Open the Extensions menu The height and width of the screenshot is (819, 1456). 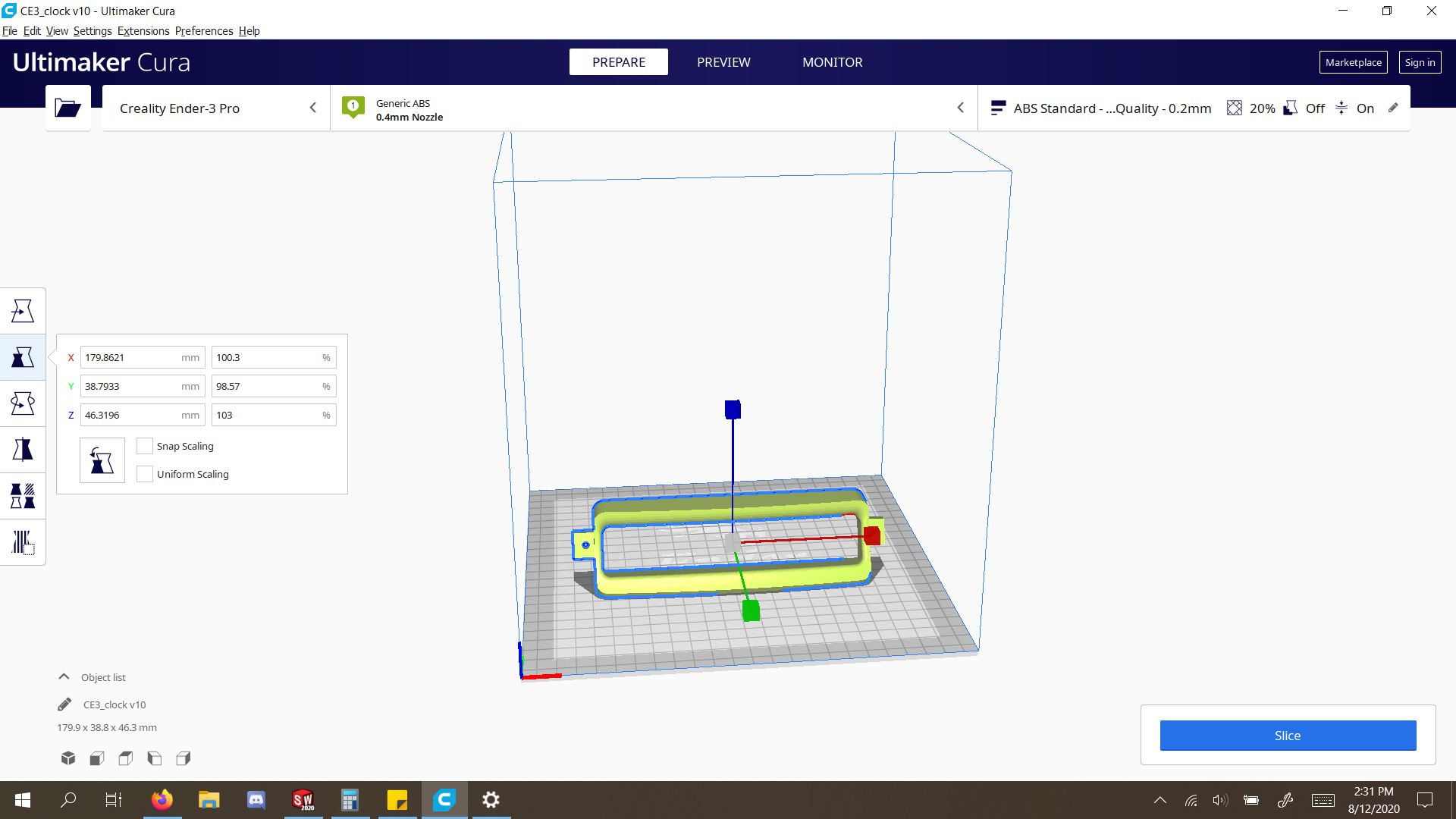pos(143,31)
